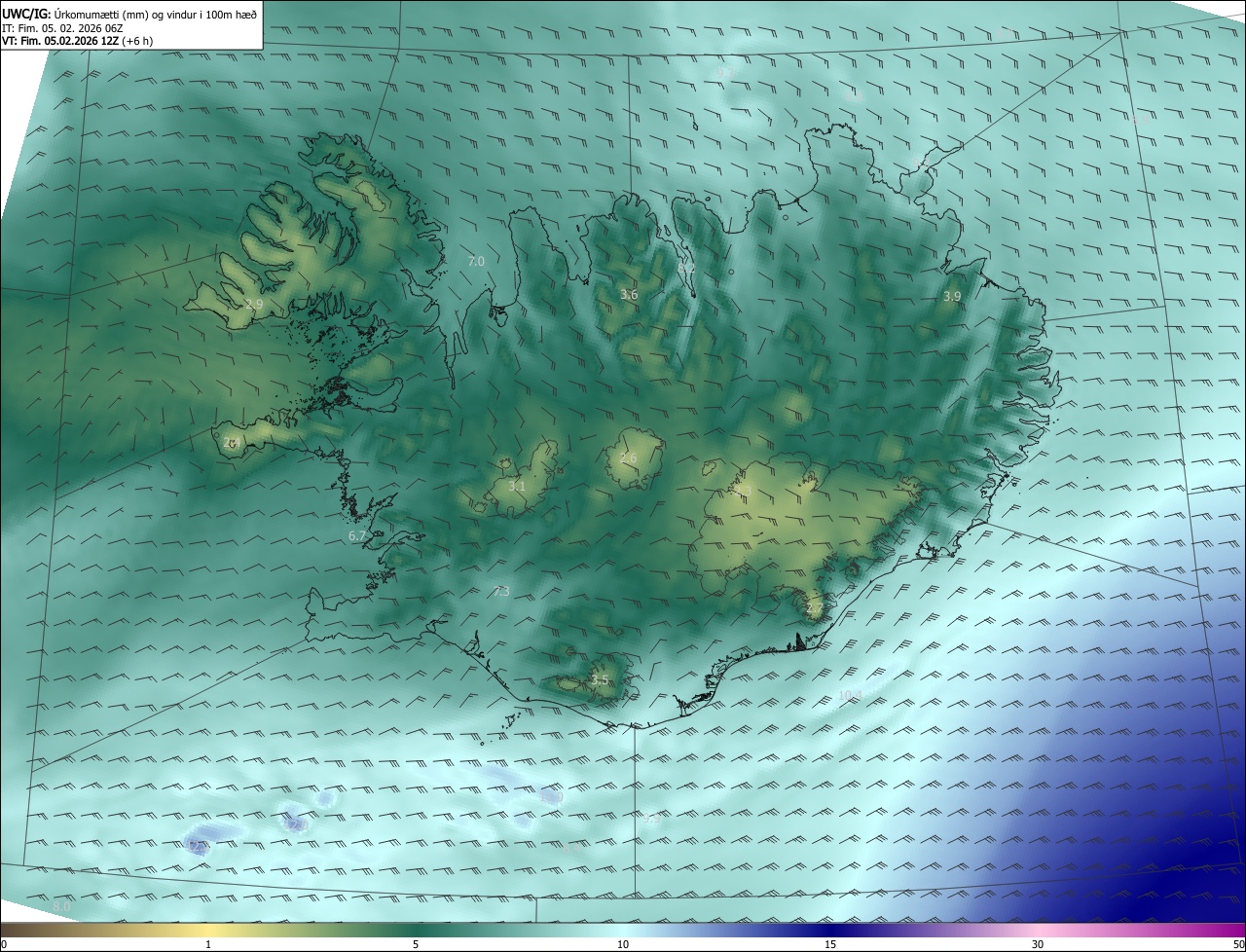Select the 5 mark on the color legend

coord(416,944)
